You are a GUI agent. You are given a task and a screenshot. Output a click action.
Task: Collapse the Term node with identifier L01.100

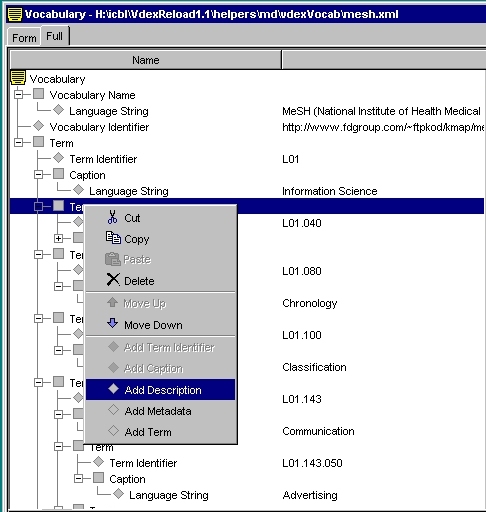[38, 318]
